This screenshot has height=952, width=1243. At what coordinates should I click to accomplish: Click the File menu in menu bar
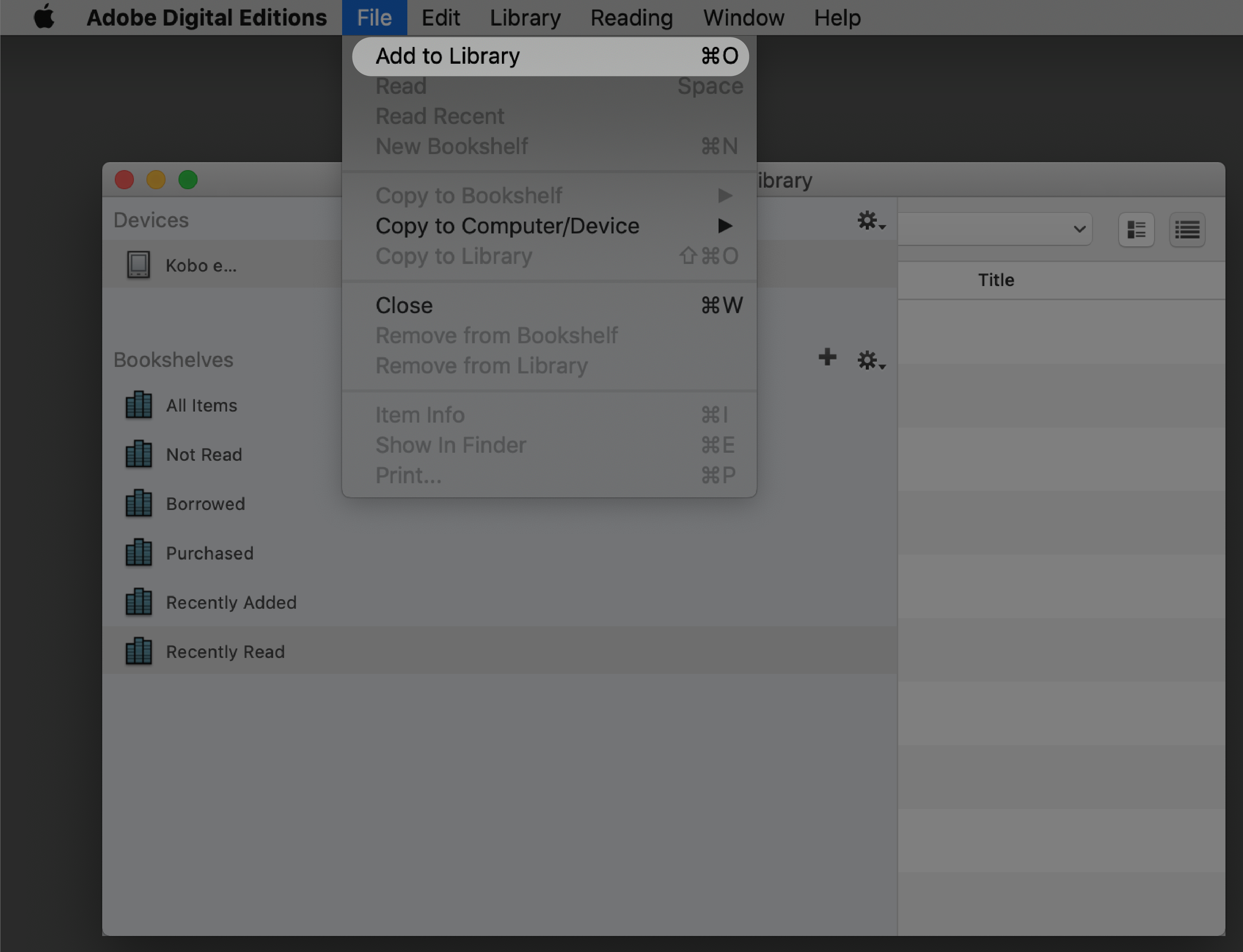(x=374, y=18)
